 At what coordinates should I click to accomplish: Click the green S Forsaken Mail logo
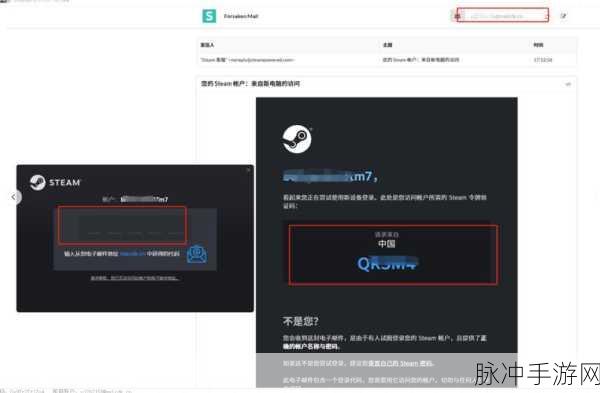209,16
